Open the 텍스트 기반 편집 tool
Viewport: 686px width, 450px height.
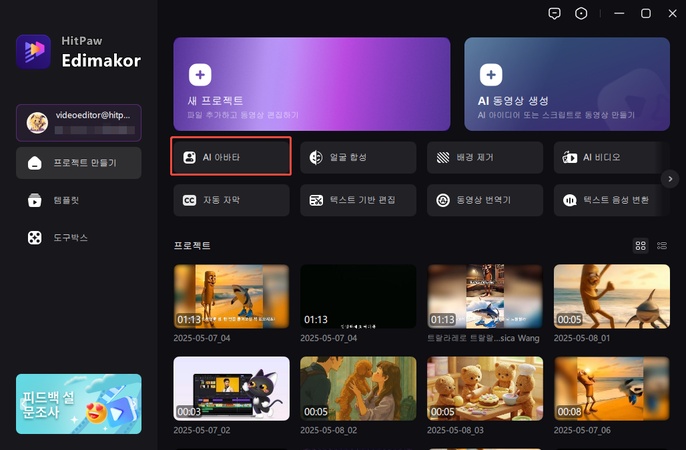click(358, 200)
